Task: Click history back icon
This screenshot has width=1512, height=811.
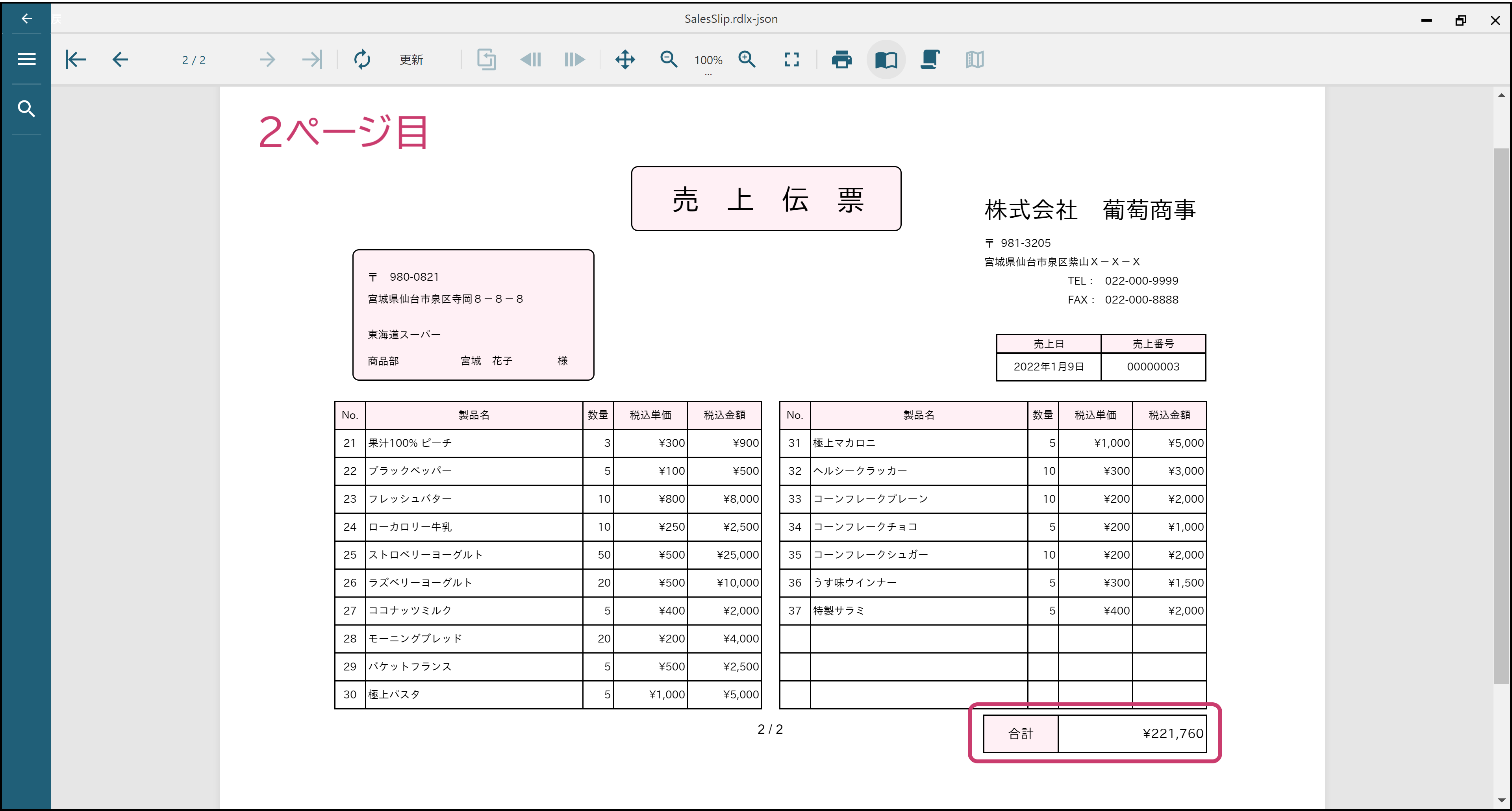Action: [x=531, y=59]
